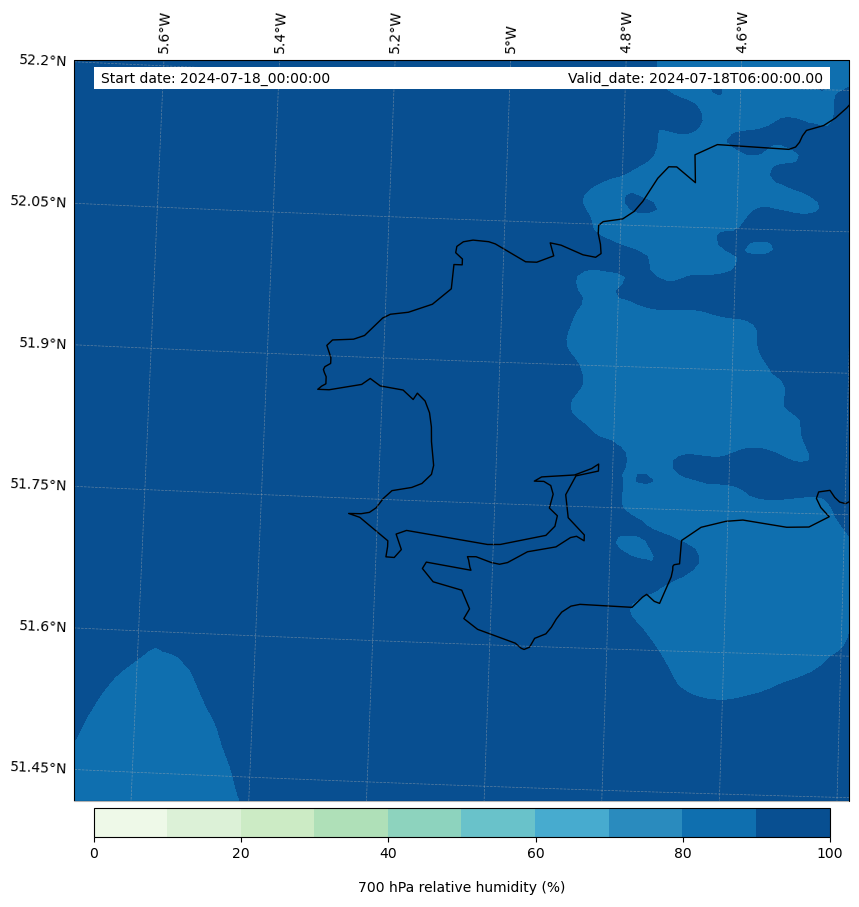Click the colorbar tick label 0

coord(94,853)
